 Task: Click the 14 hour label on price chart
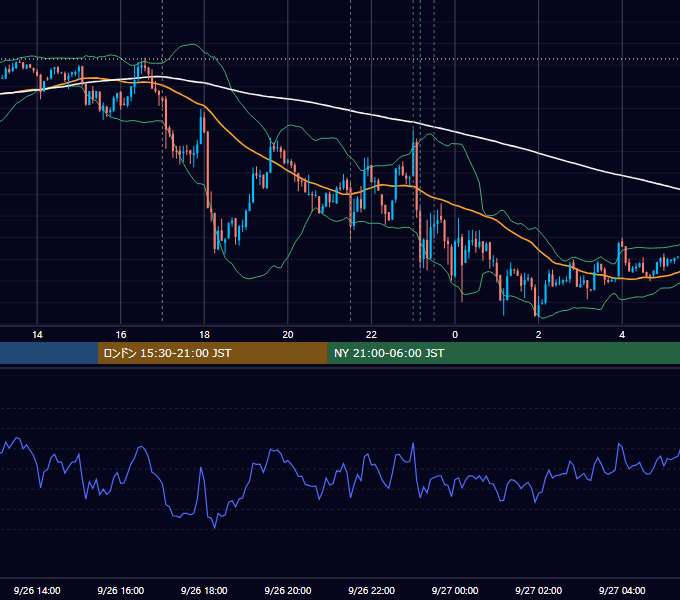click(x=37, y=335)
